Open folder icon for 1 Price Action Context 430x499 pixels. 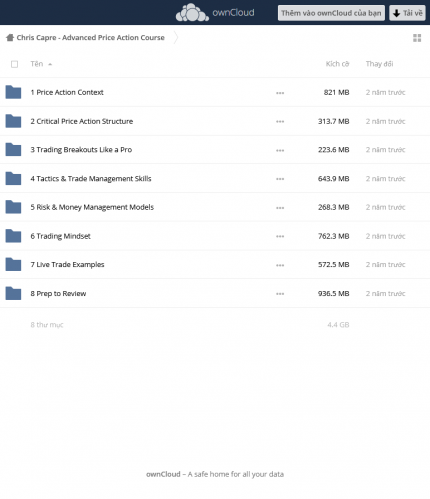tap(13, 92)
